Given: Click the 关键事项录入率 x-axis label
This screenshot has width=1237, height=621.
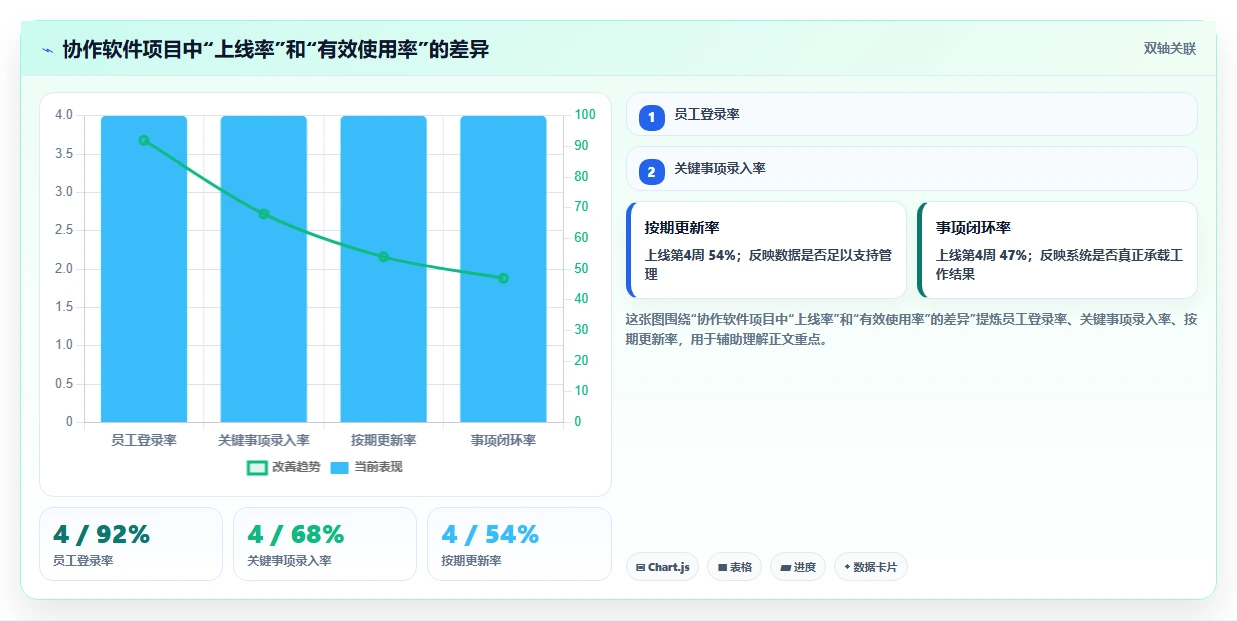Looking at the screenshot, I should [x=264, y=440].
